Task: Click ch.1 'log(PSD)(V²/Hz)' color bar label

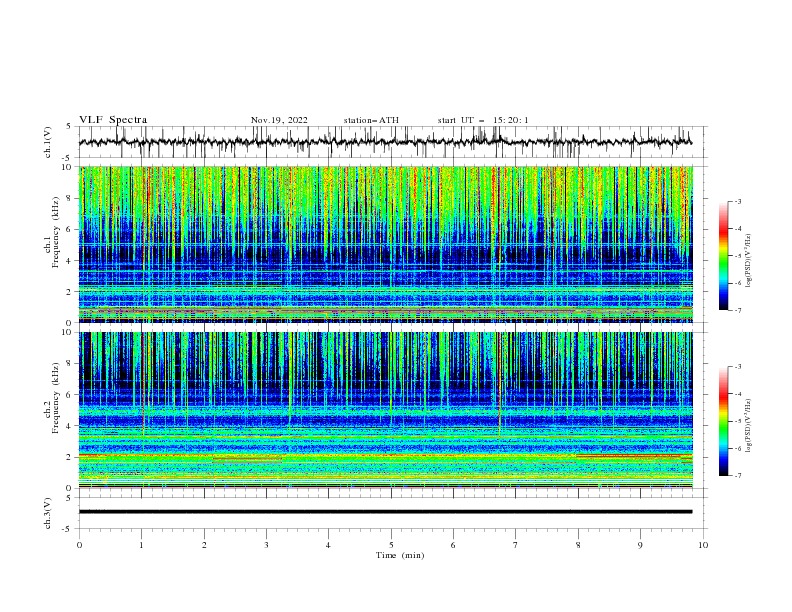Action: [748, 261]
